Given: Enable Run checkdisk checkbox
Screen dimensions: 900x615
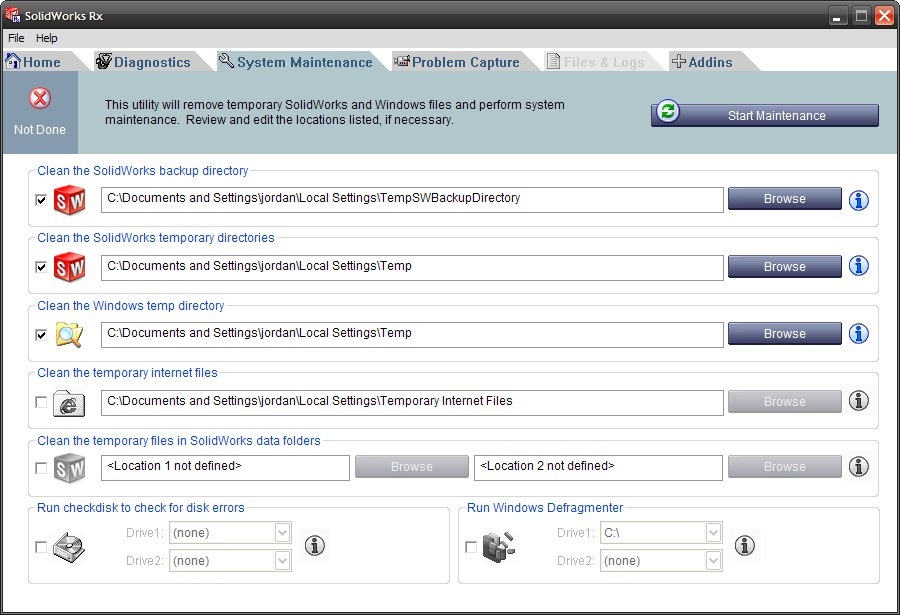Looking at the screenshot, I should pyautogui.click(x=41, y=547).
